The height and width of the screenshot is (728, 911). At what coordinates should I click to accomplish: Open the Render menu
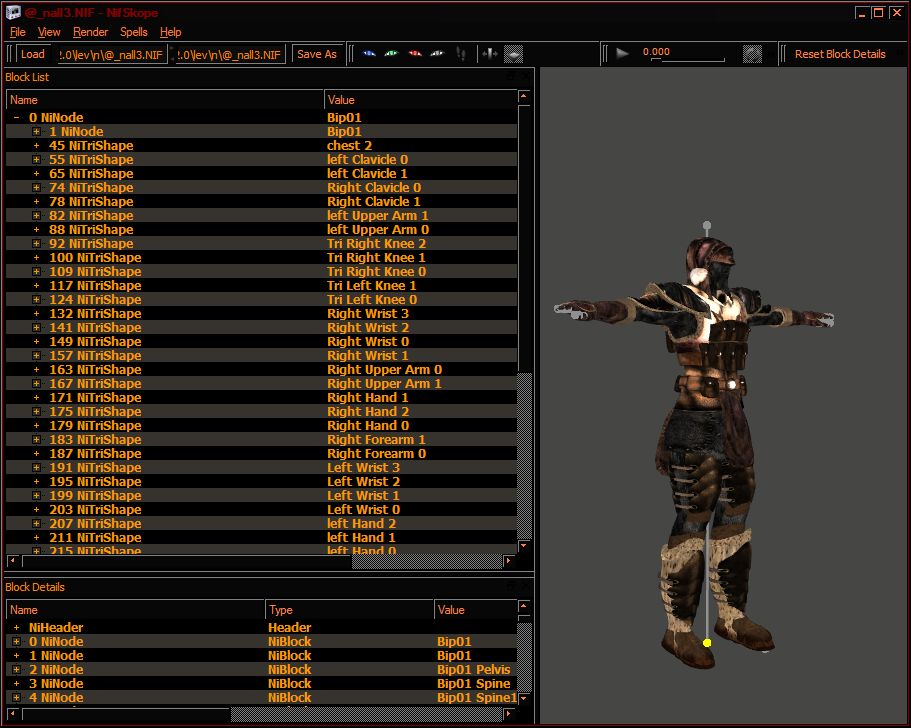pos(90,32)
